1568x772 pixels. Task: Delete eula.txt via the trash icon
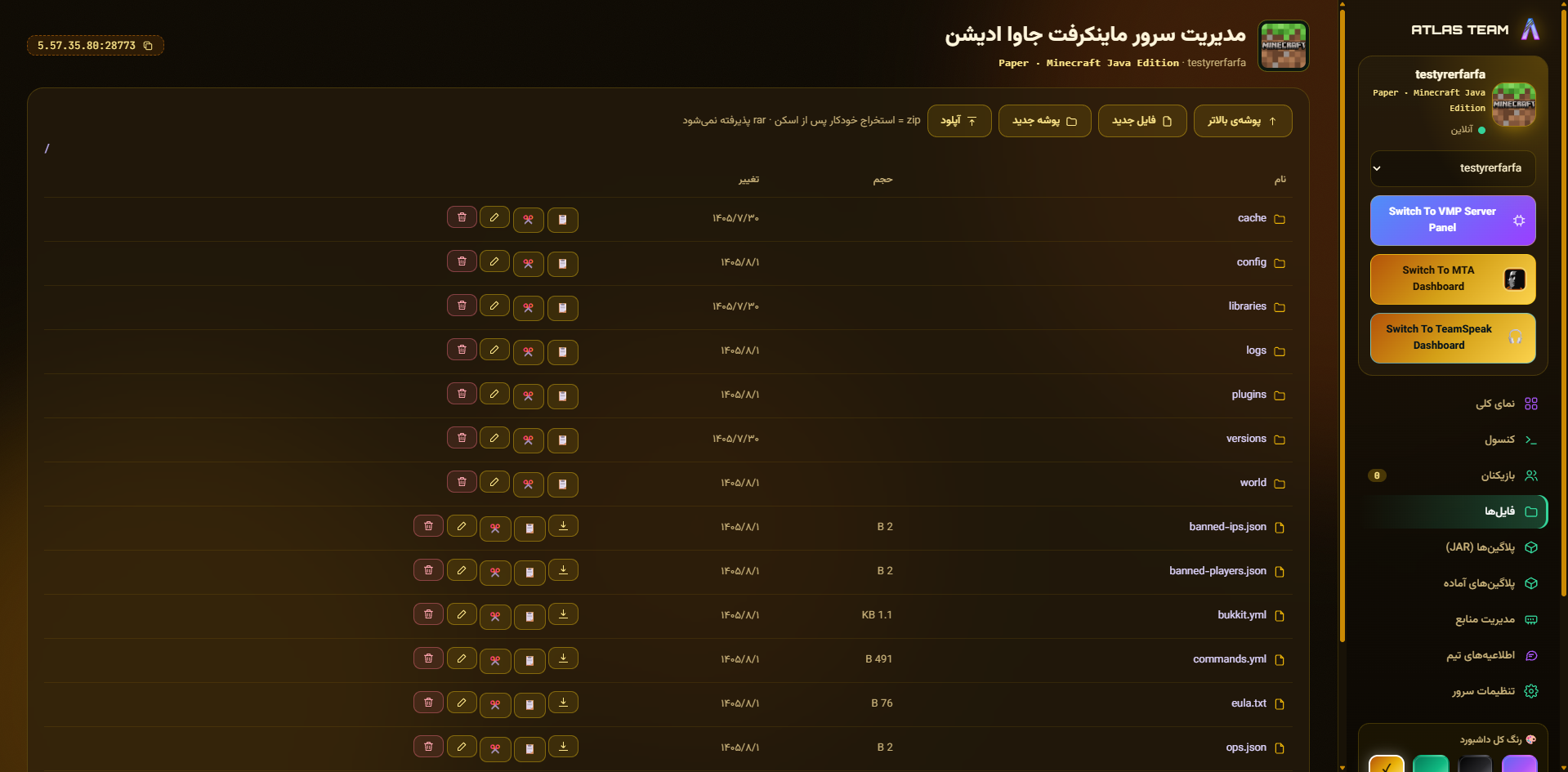point(428,703)
